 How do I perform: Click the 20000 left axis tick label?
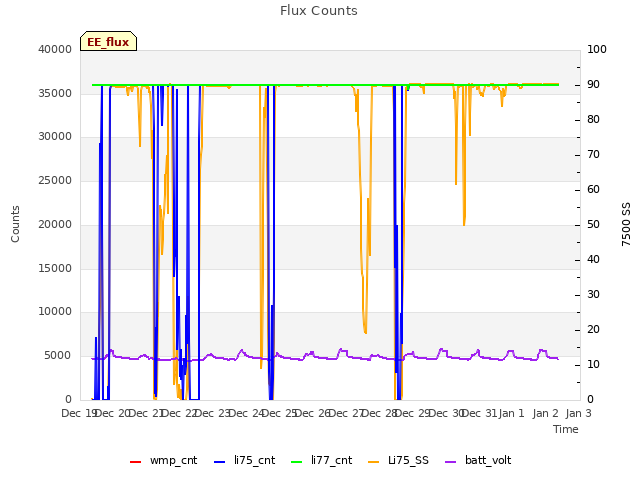tap(55, 225)
